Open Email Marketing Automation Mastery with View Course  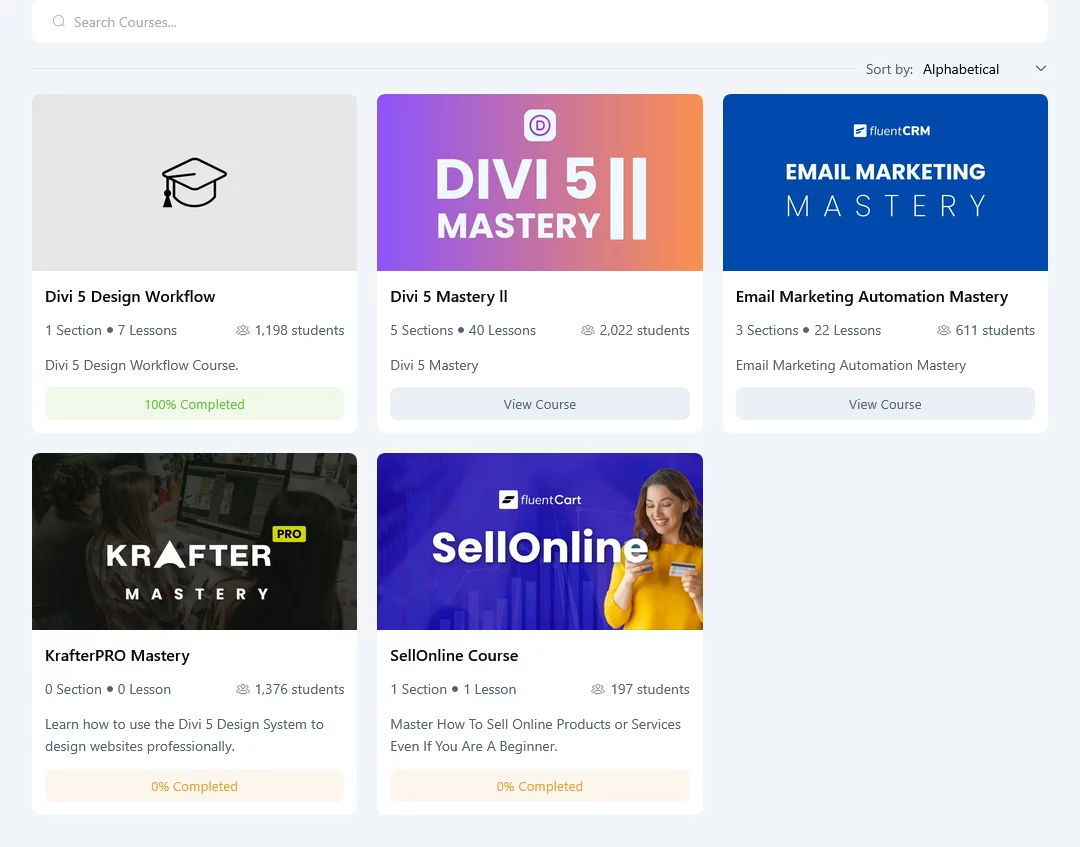885,404
